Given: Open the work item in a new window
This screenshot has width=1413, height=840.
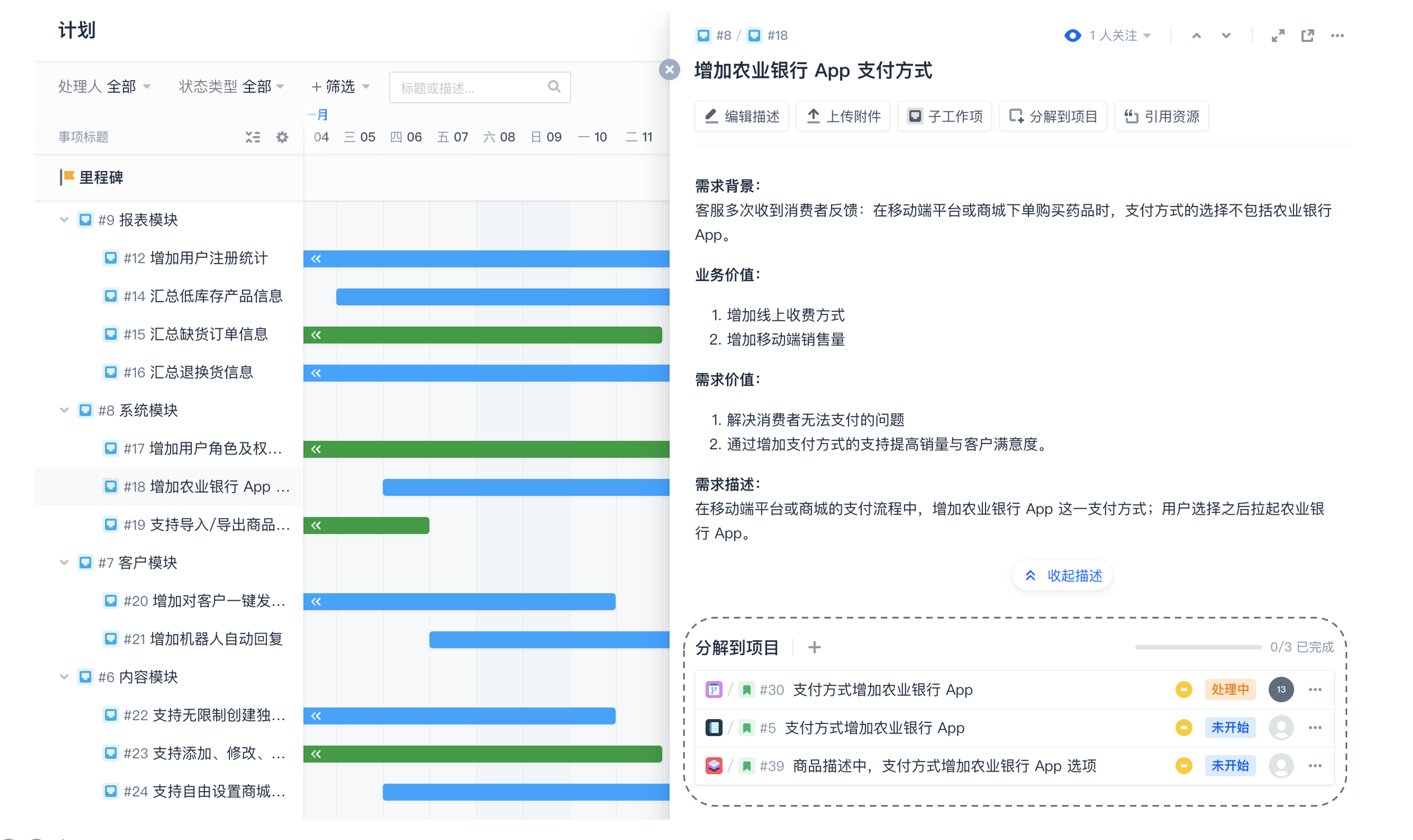Looking at the screenshot, I should coord(1307,35).
